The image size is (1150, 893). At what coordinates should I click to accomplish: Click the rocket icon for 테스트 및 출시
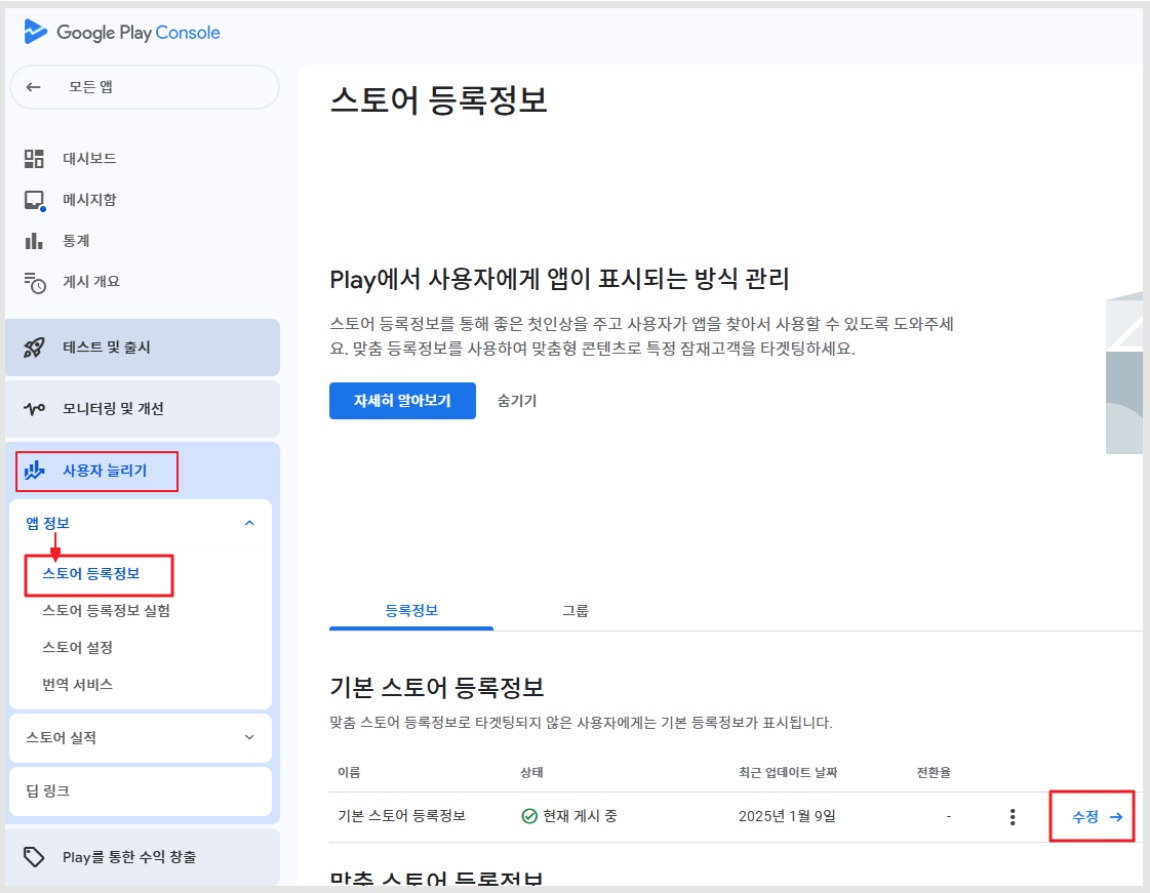34,348
